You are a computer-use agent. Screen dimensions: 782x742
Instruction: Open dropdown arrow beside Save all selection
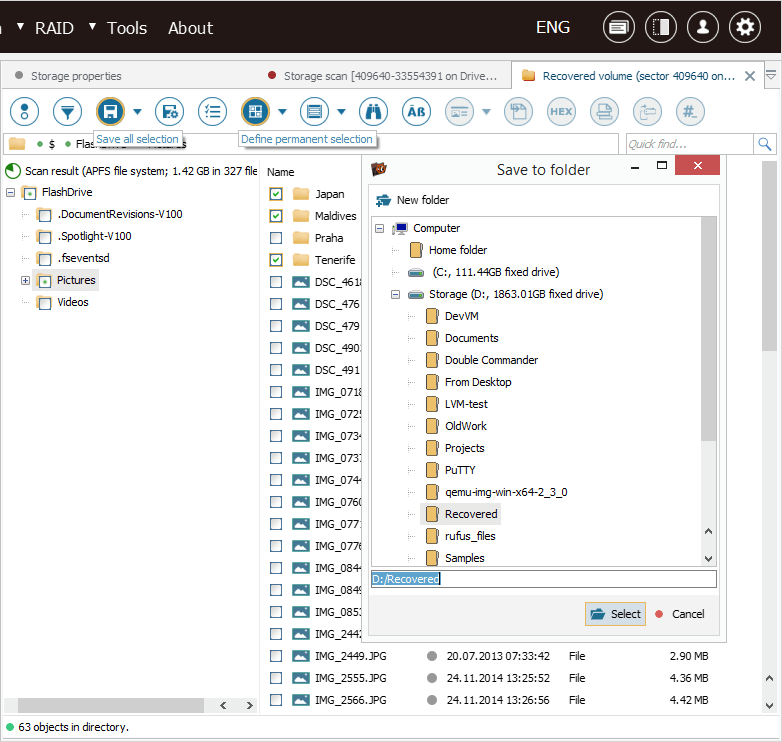137,111
